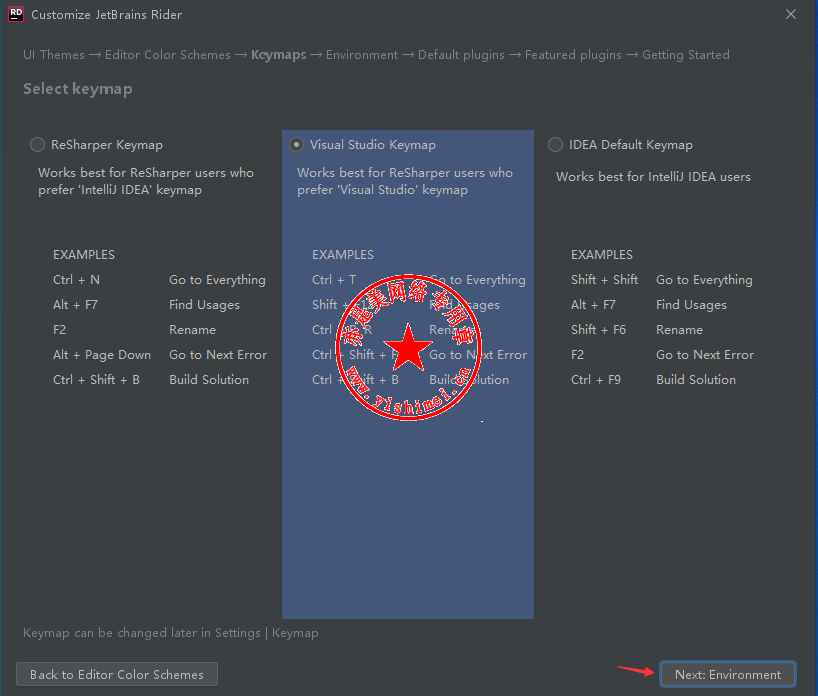The width and height of the screenshot is (818, 696).
Task: Click 'Ctrl + Shift + B' under ReSharper Keymap
Action: pos(96,380)
